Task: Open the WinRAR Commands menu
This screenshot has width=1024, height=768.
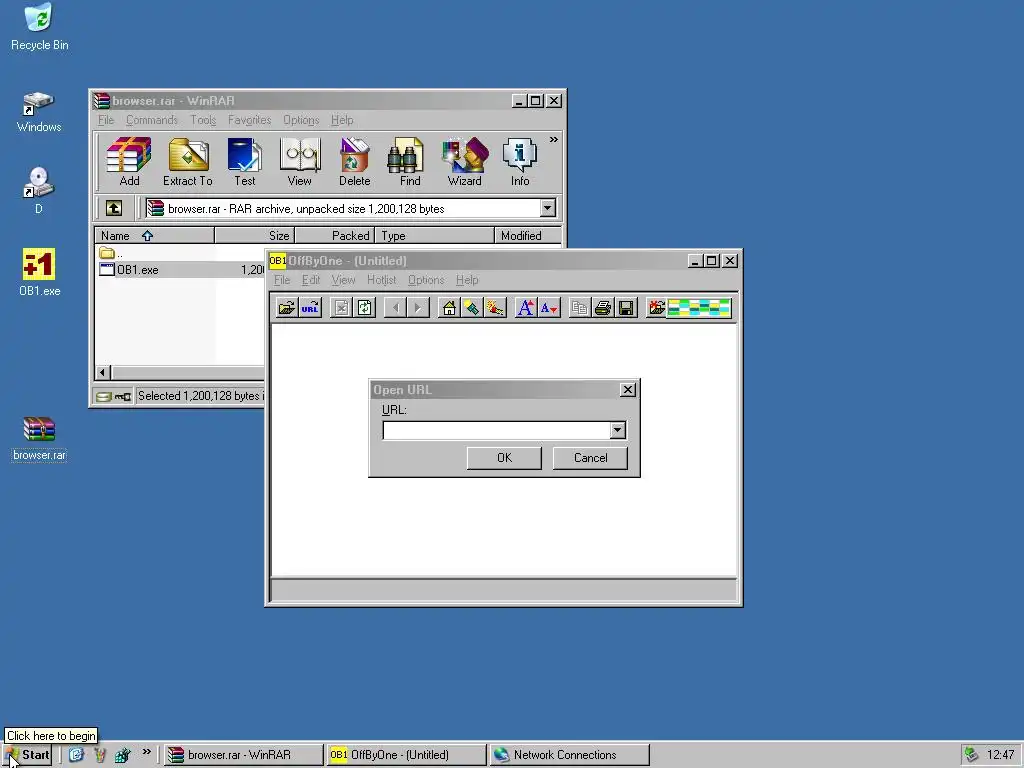Action: click(152, 120)
